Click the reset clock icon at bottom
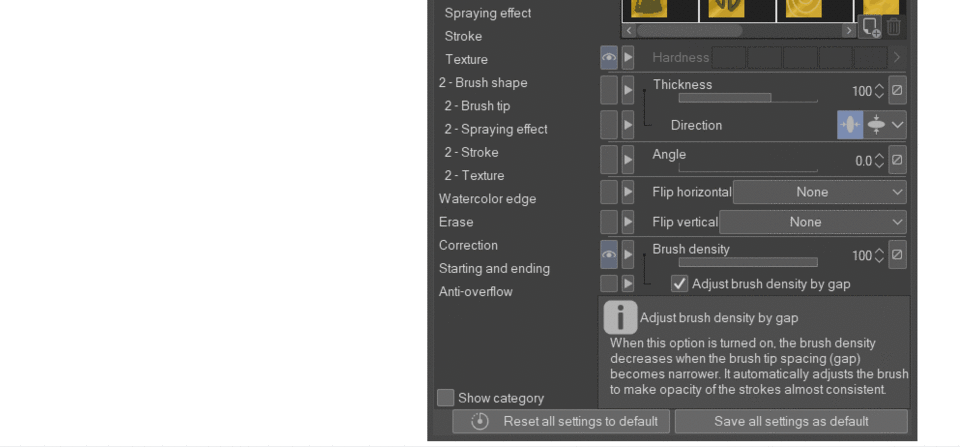Screen dimensions: 960x447 [x=480, y=421]
